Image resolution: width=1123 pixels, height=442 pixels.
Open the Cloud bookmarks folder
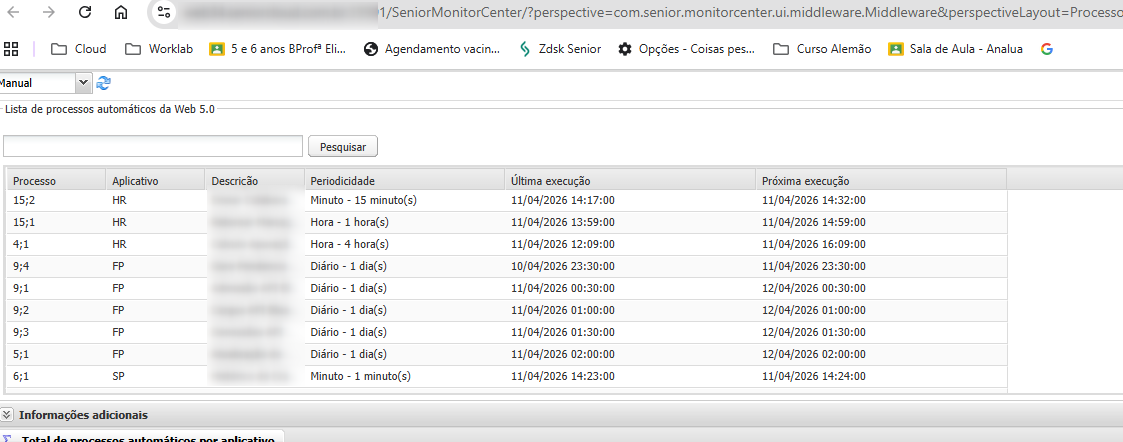78,49
